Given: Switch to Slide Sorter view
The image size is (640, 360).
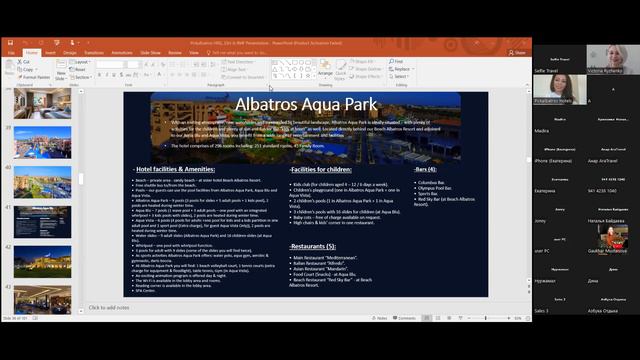Looking at the screenshot, I should pyautogui.click(x=438, y=318).
